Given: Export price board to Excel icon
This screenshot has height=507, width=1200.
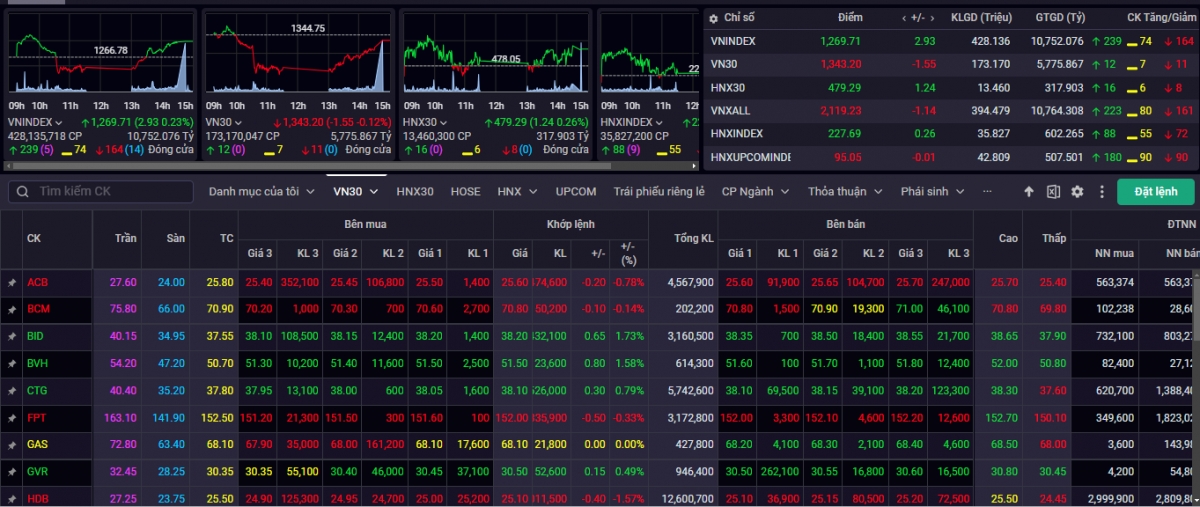Looking at the screenshot, I should [1053, 192].
